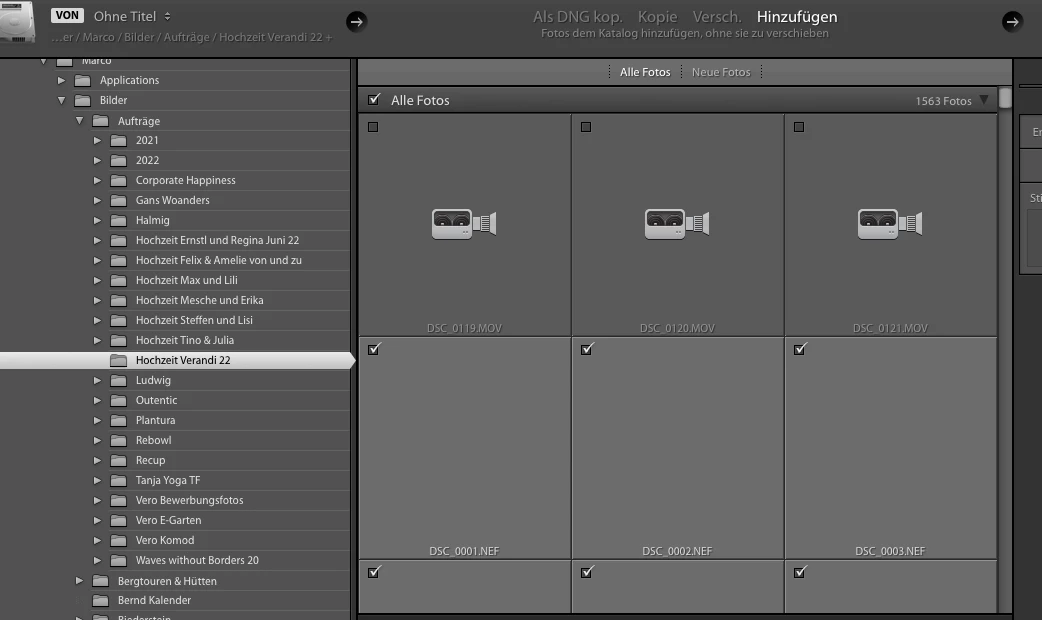Screen dimensions: 1042x620
Task: Uncheck the box for DSC_0003.NEF
Action: coord(799,349)
